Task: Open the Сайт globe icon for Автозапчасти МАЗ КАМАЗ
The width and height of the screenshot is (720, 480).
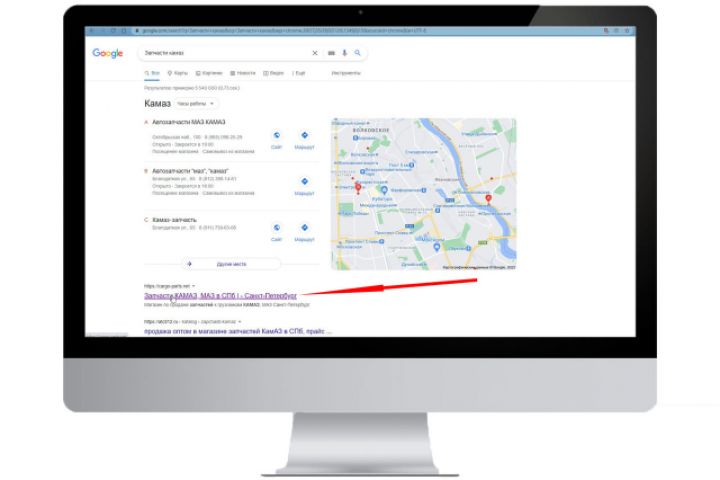Action: [x=276, y=136]
